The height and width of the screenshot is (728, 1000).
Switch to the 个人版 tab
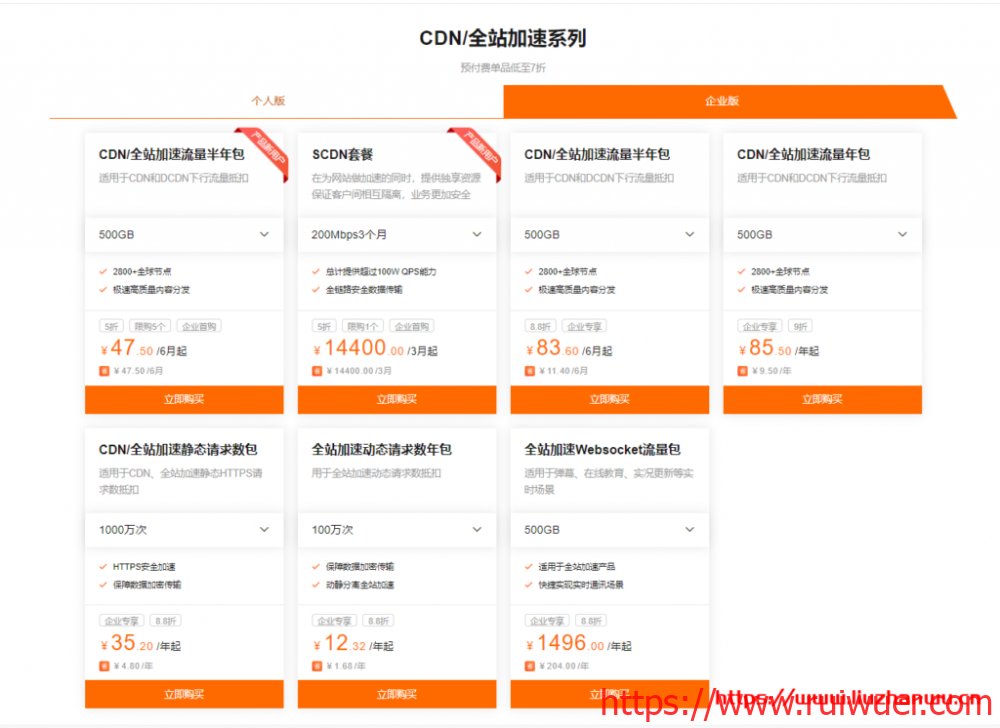(x=268, y=101)
